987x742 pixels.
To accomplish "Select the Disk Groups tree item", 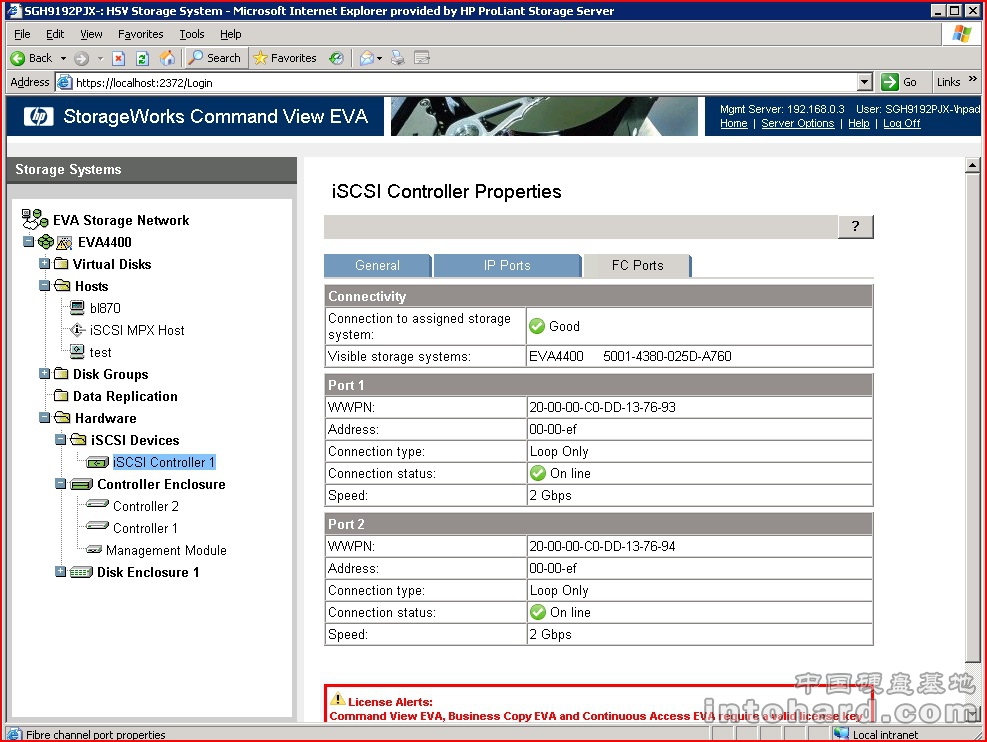I will pos(111,374).
